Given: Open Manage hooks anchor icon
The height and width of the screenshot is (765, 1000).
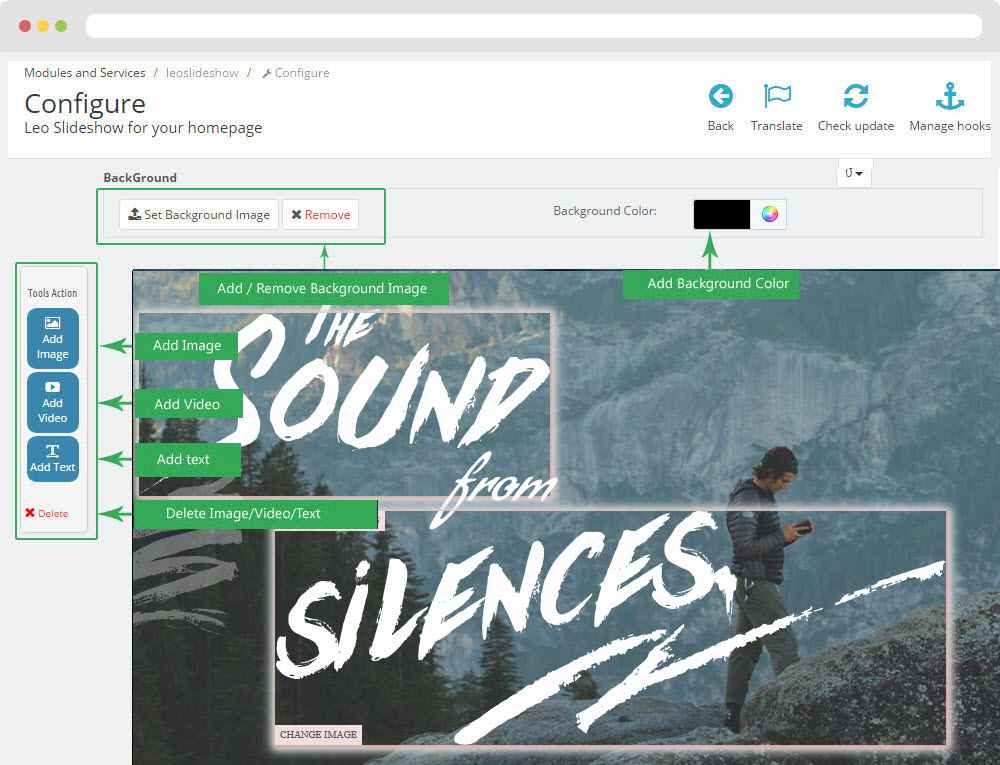Looking at the screenshot, I should point(950,96).
